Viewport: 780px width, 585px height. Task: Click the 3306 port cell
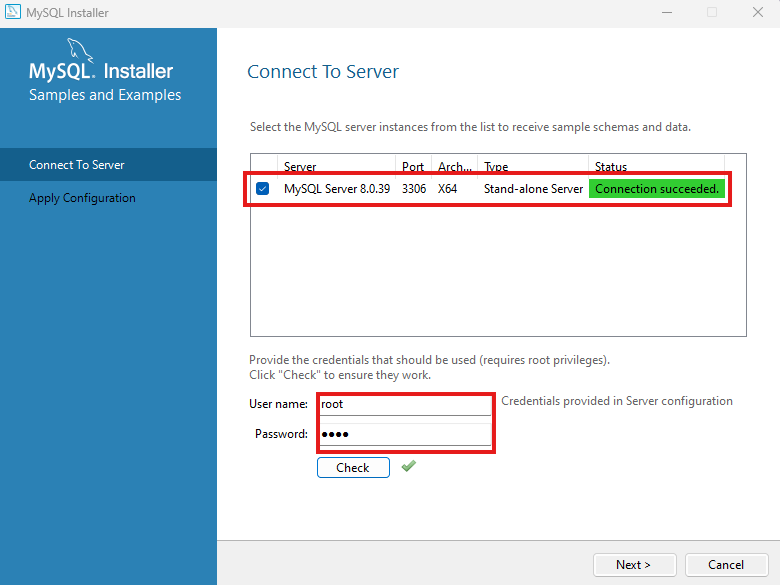[x=414, y=189]
